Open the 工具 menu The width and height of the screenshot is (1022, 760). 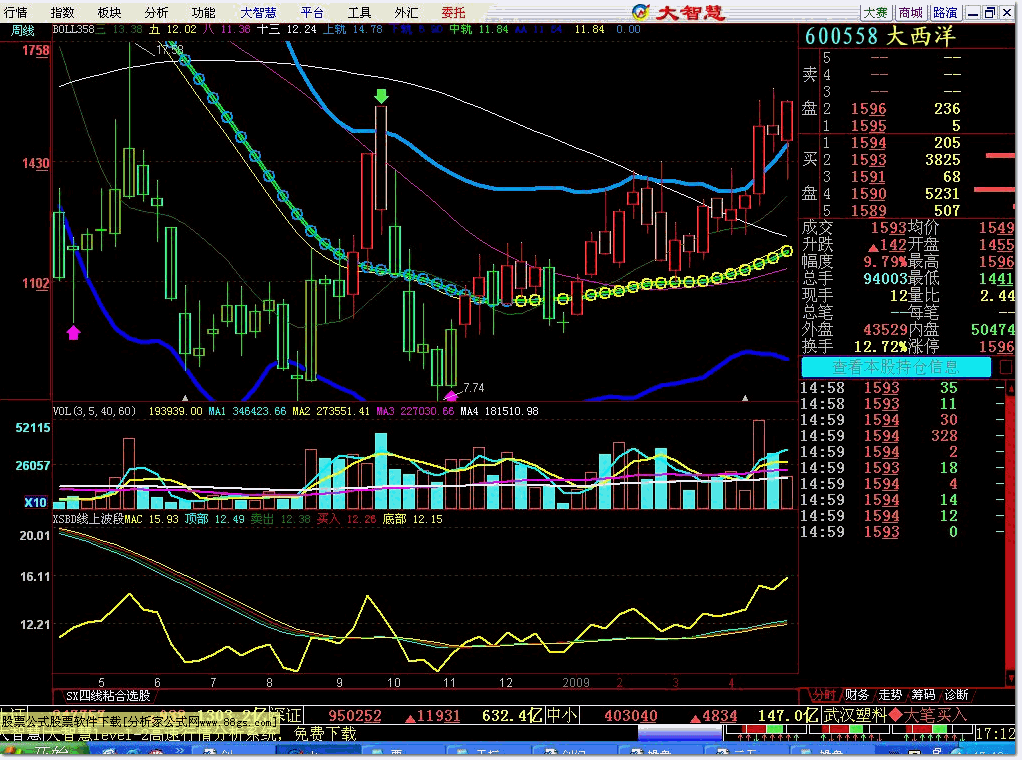tap(359, 12)
